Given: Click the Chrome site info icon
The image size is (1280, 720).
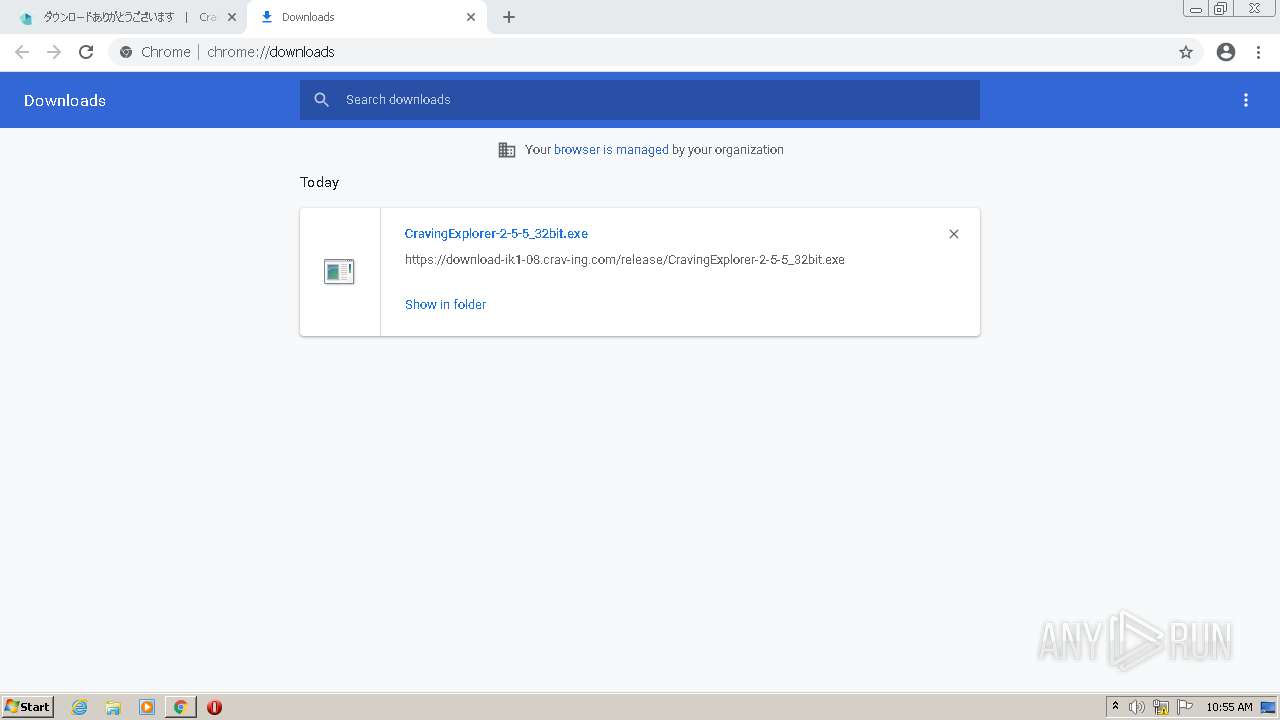Looking at the screenshot, I should pos(126,52).
